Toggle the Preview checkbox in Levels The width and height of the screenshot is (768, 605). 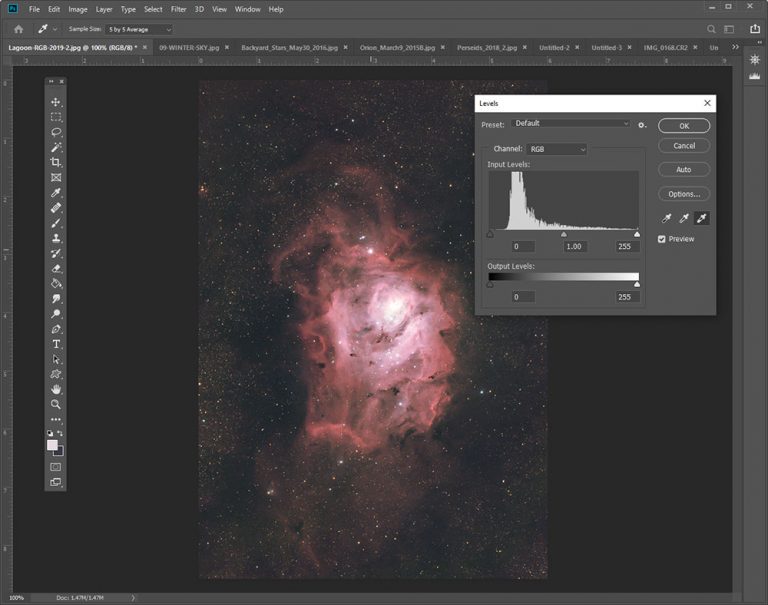click(x=662, y=239)
